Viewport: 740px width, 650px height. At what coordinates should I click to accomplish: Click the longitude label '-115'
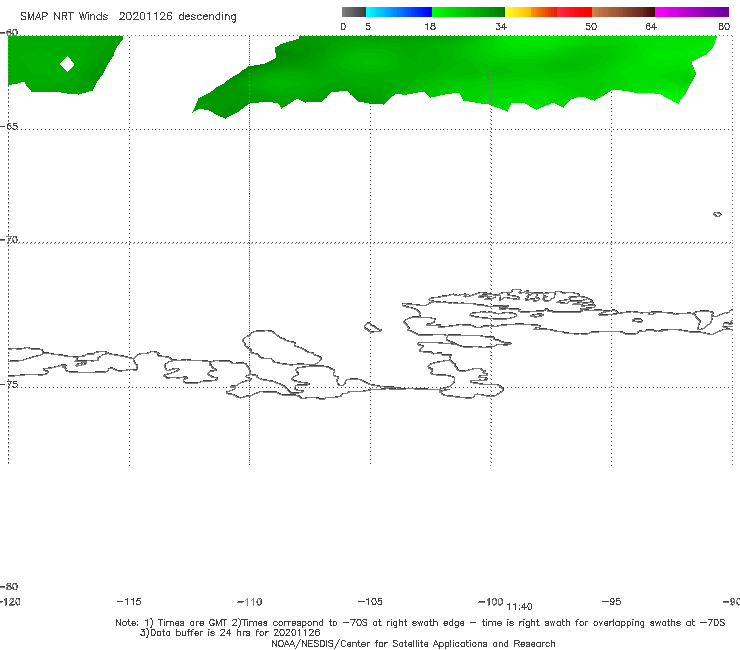[129, 602]
